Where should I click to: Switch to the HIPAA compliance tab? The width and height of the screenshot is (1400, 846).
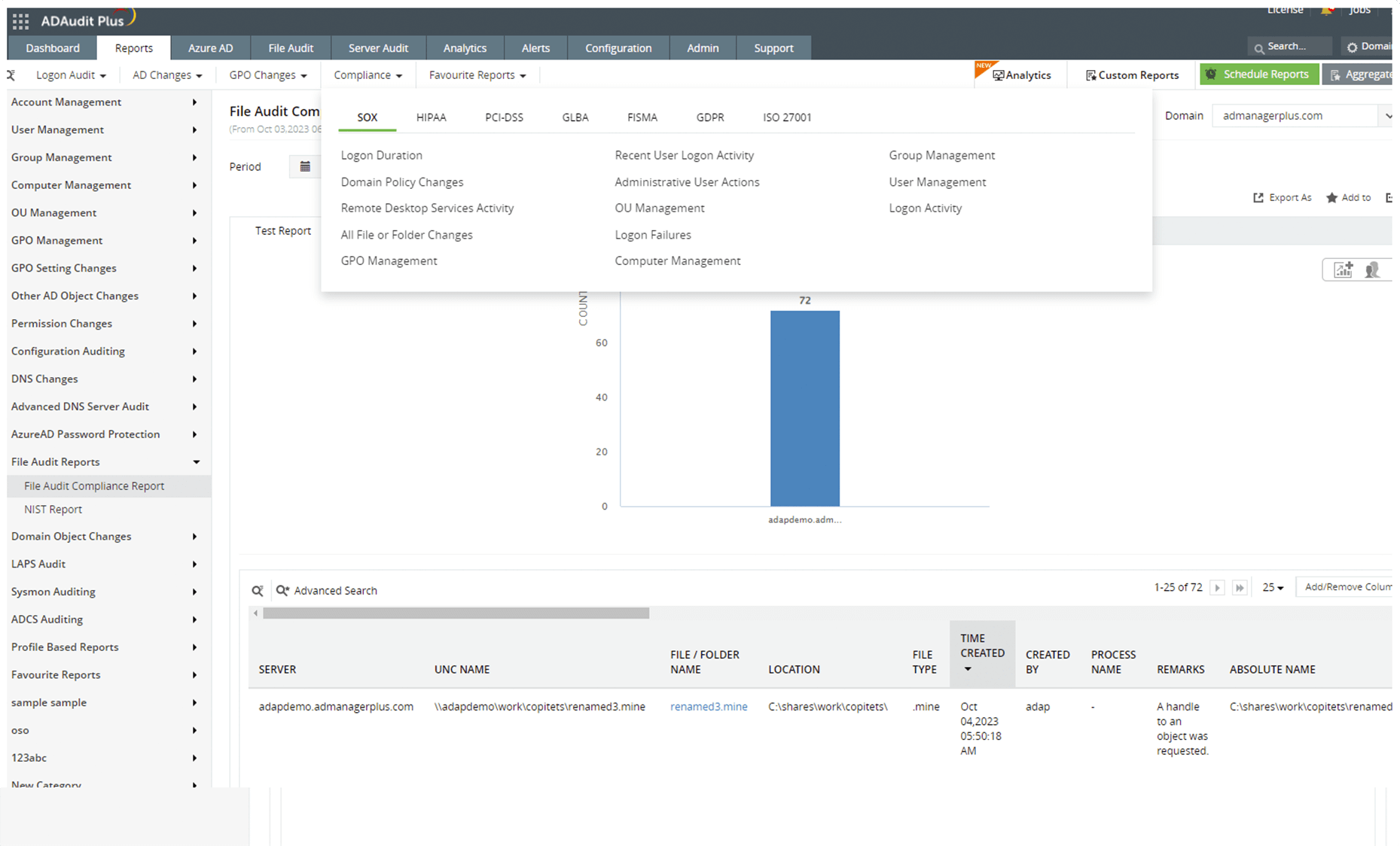(x=431, y=117)
